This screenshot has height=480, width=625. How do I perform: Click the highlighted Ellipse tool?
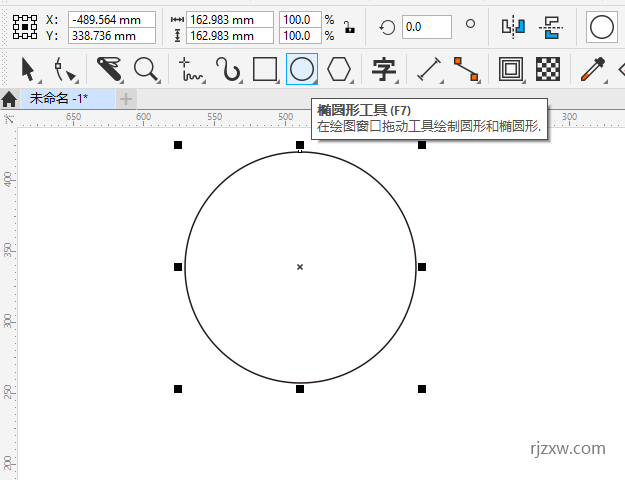click(x=302, y=69)
